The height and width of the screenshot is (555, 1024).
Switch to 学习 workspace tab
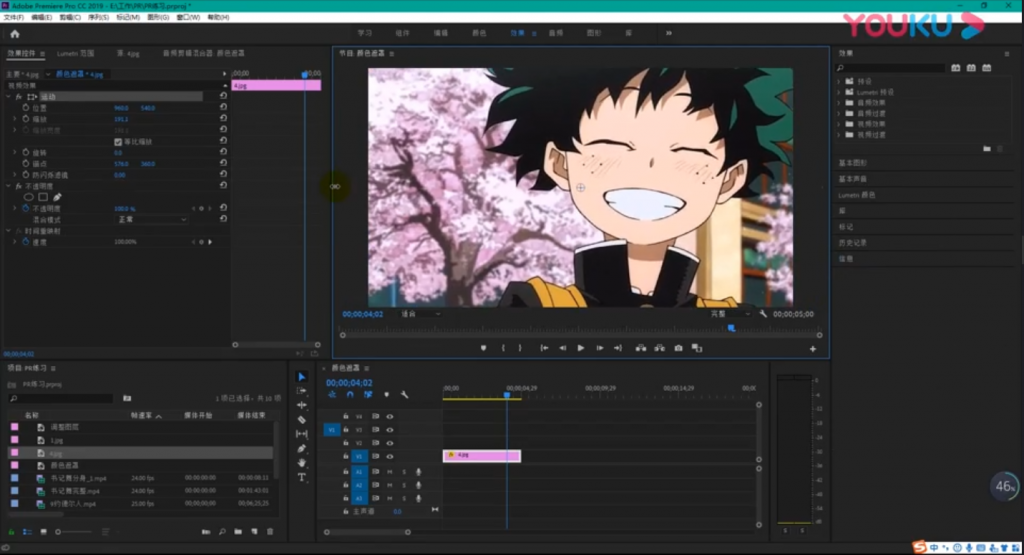[364, 33]
